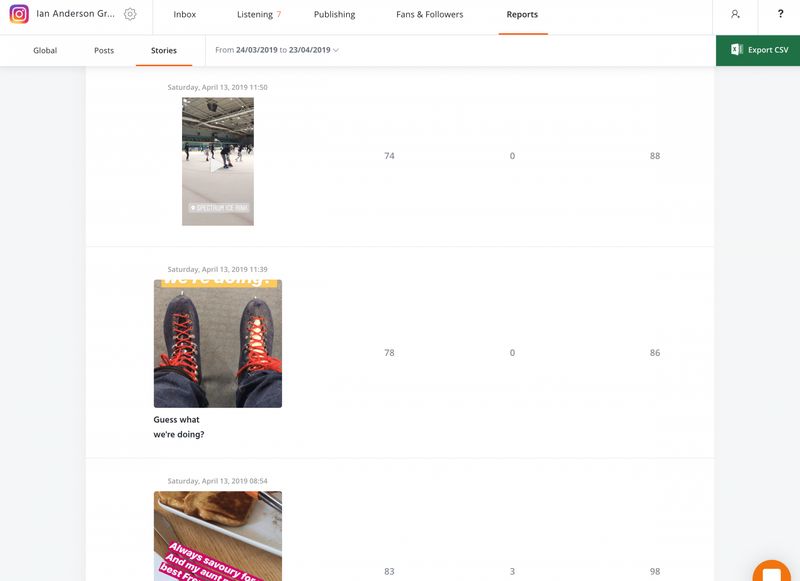Open the Inbox menu
The height and width of the screenshot is (581, 800).
tap(185, 14)
